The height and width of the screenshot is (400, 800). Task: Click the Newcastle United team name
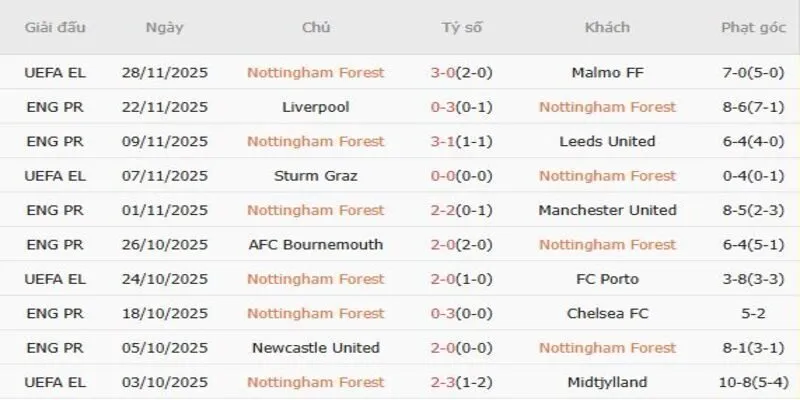point(315,348)
